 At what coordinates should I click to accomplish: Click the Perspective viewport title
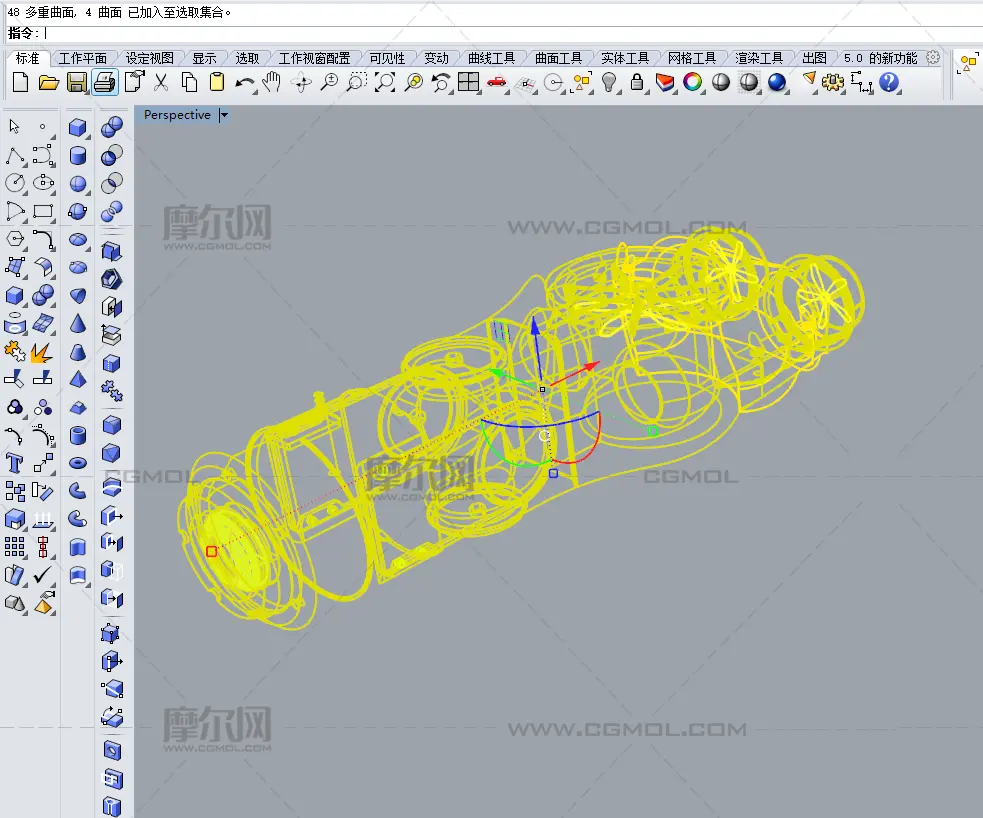point(177,115)
